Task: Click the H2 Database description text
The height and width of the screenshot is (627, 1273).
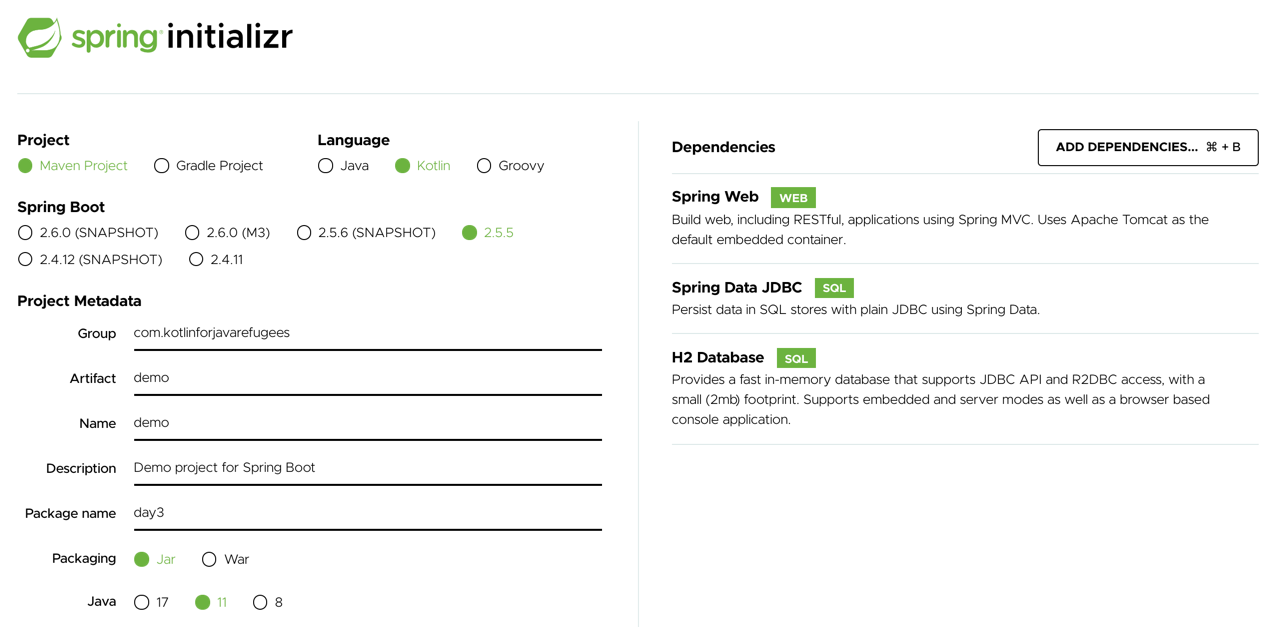Action: pos(941,400)
